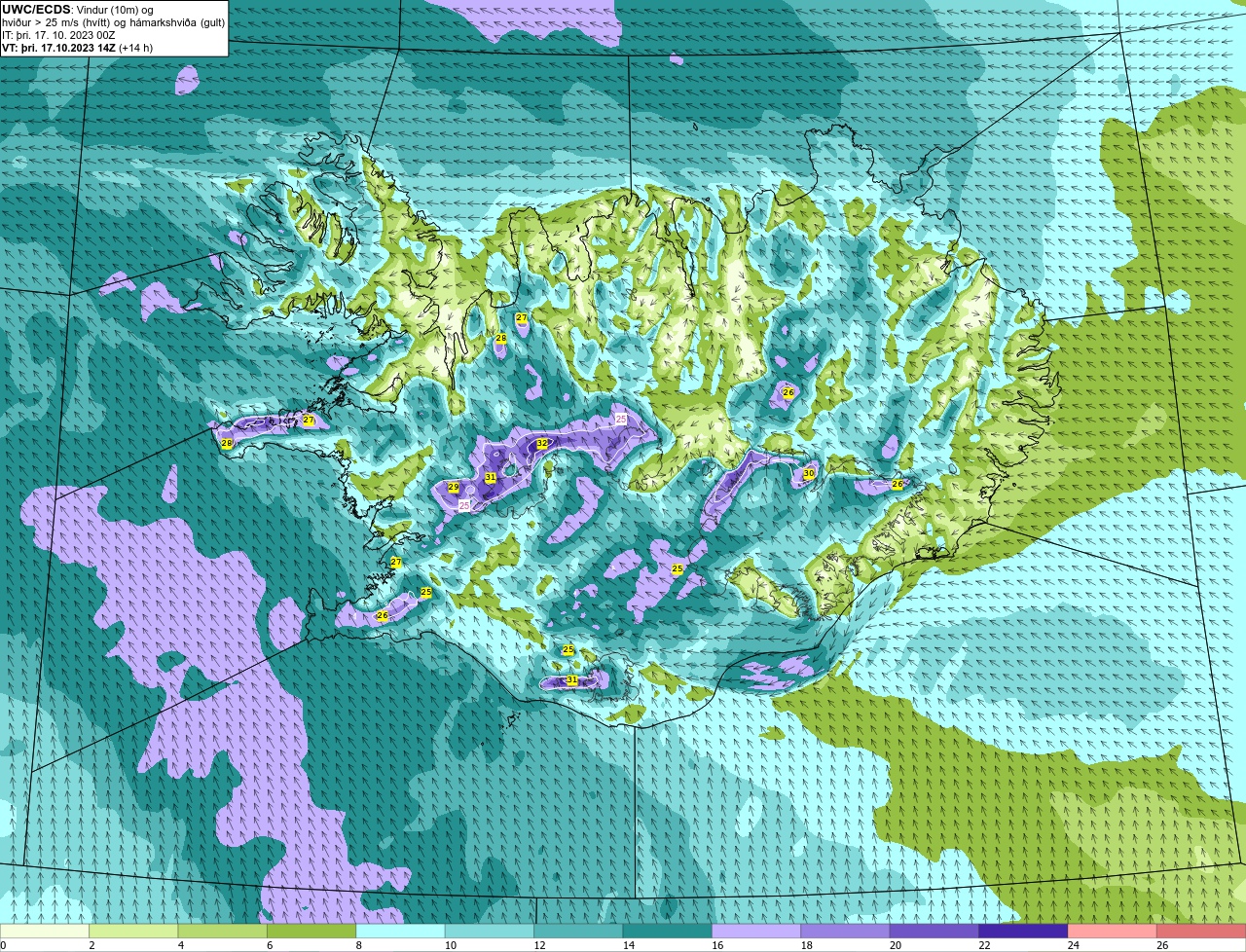Select the 20–22 m/s purple legend swatch
1246x952 pixels.
(x=934, y=931)
